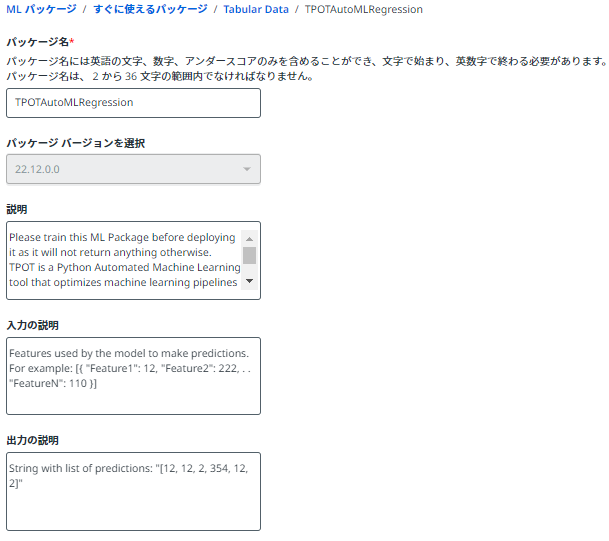The image size is (609, 541).
Task: Click the version dropdown arrow
Action: 247,169
